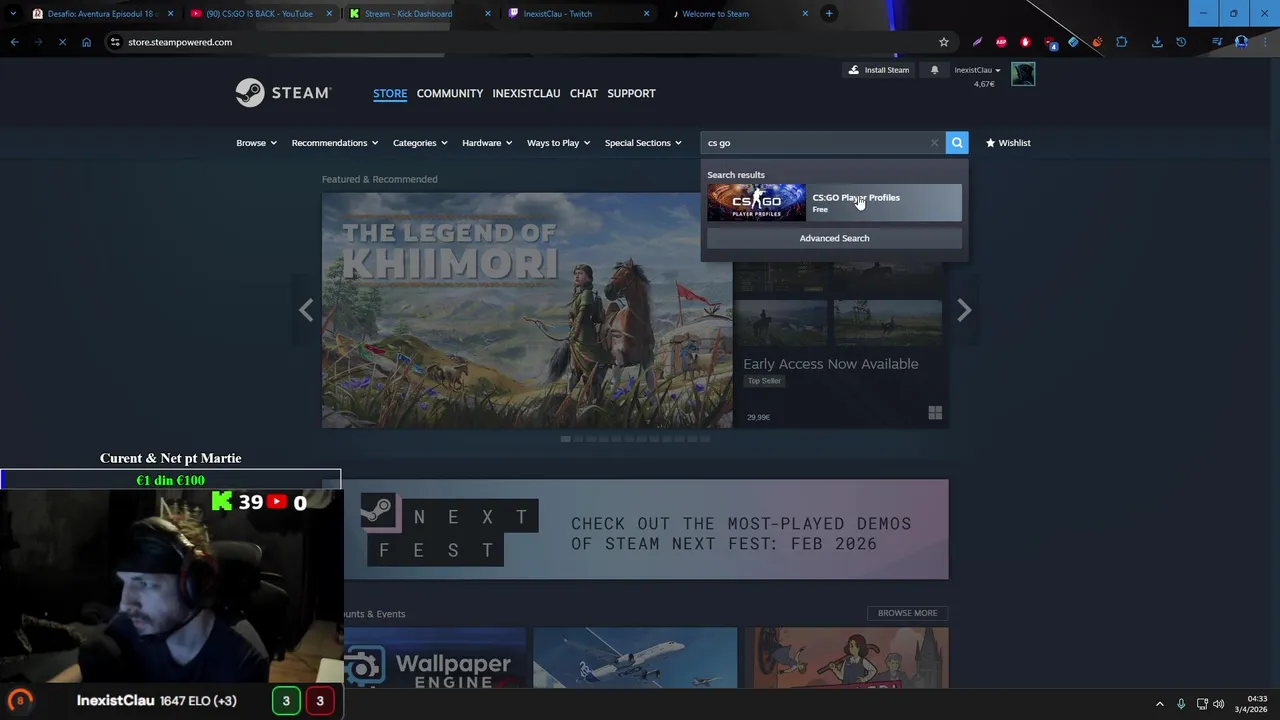Click the Steam logo

tap(283, 93)
